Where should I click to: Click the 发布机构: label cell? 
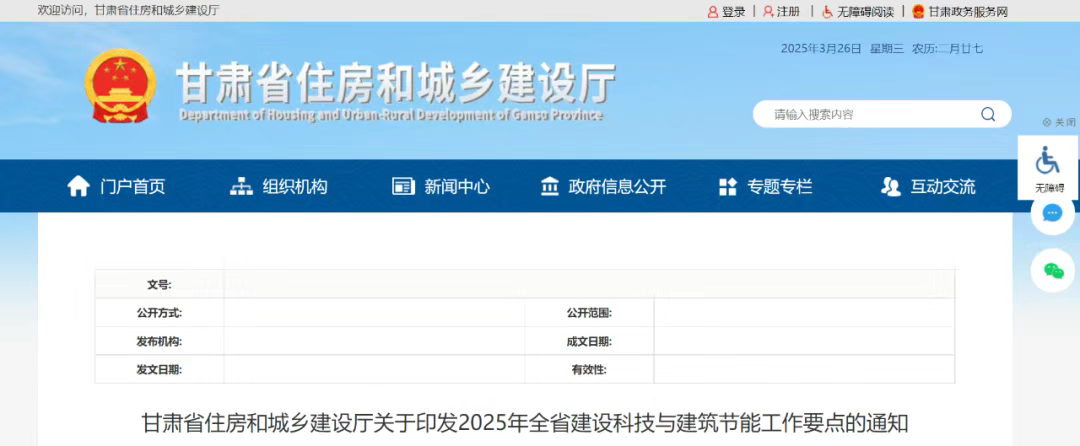click(x=159, y=341)
